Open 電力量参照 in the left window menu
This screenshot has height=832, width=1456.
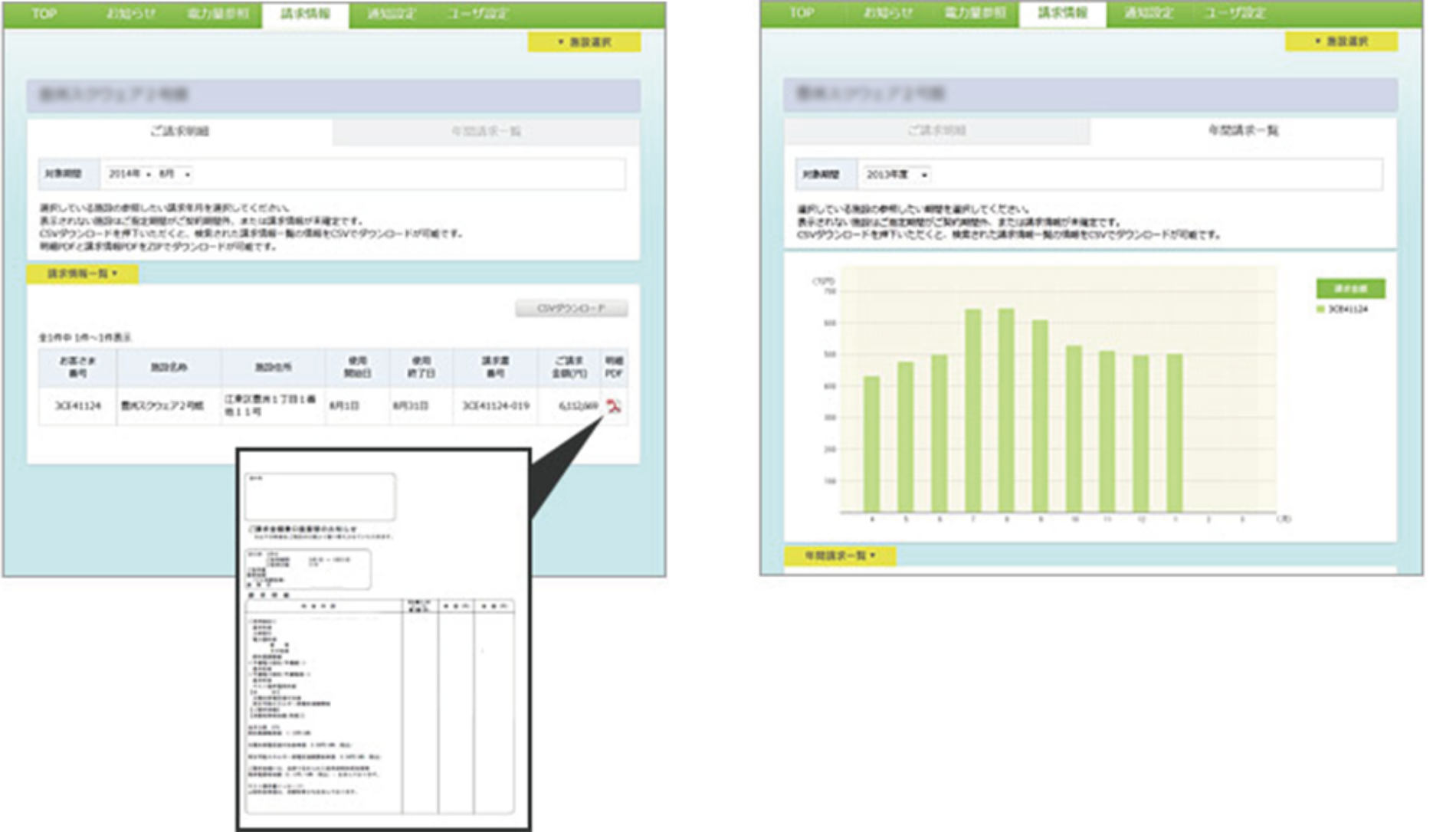[x=218, y=14]
